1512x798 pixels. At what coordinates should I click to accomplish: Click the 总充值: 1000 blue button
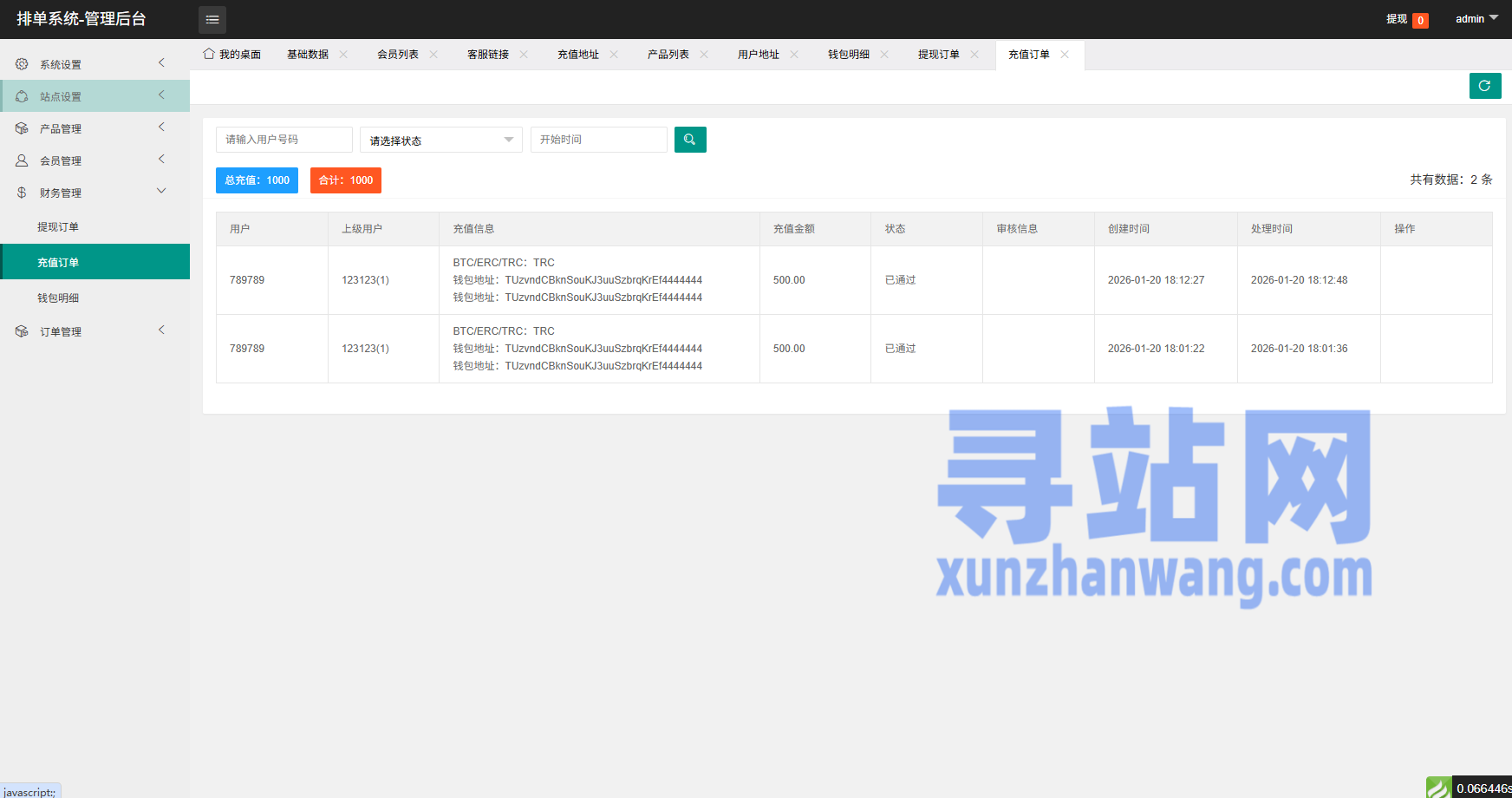pyautogui.click(x=257, y=180)
